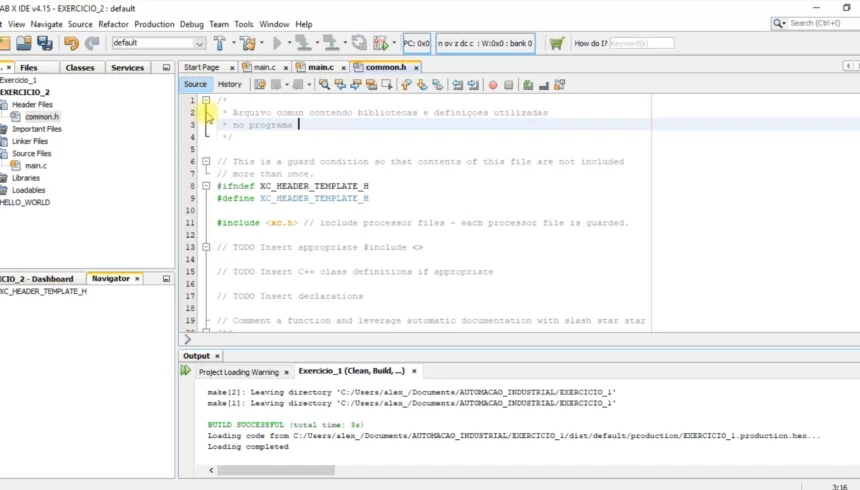860x490 pixels.
Task: Open the Window menu
Action: click(x=274, y=24)
